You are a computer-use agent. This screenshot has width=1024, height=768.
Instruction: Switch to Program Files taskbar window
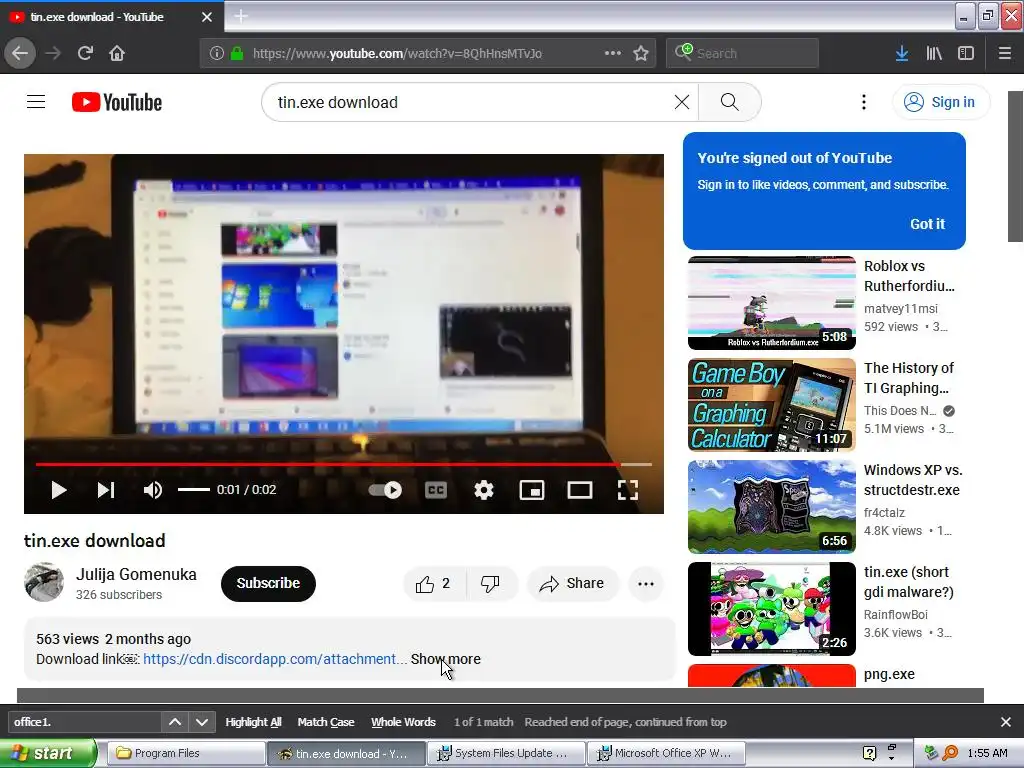(185, 754)
